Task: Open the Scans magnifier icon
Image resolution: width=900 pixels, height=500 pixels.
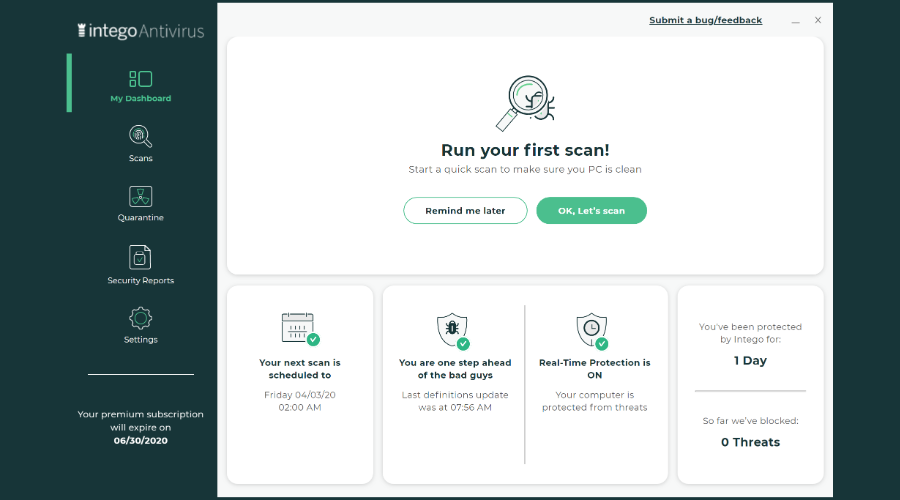Action: point(140,137)
